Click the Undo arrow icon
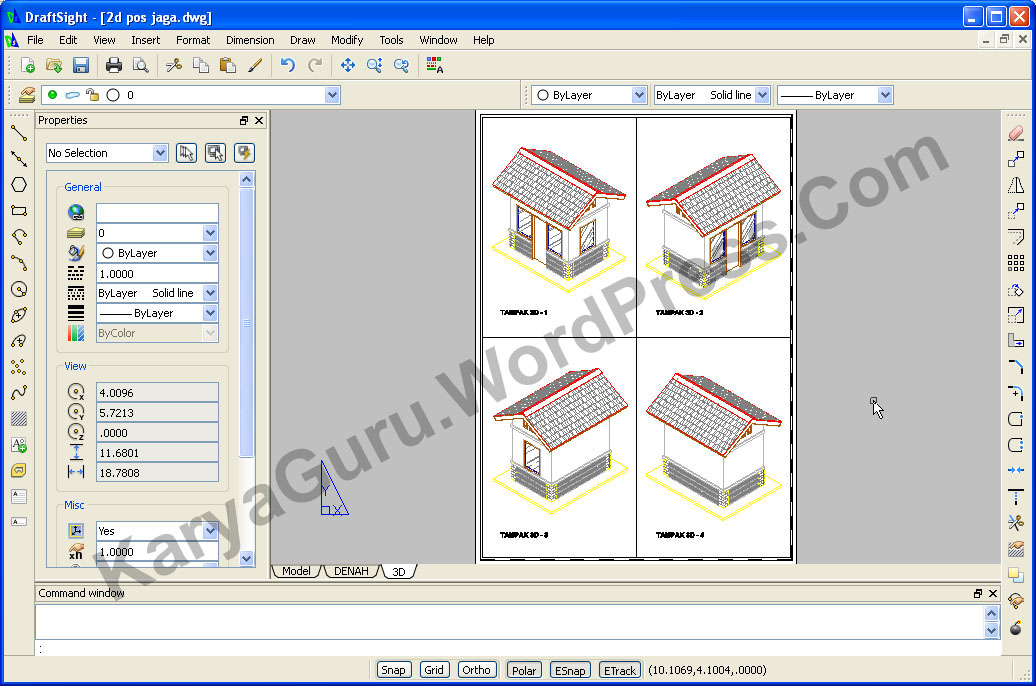The width and height of the screenshot is (1036, 686). 288,65
